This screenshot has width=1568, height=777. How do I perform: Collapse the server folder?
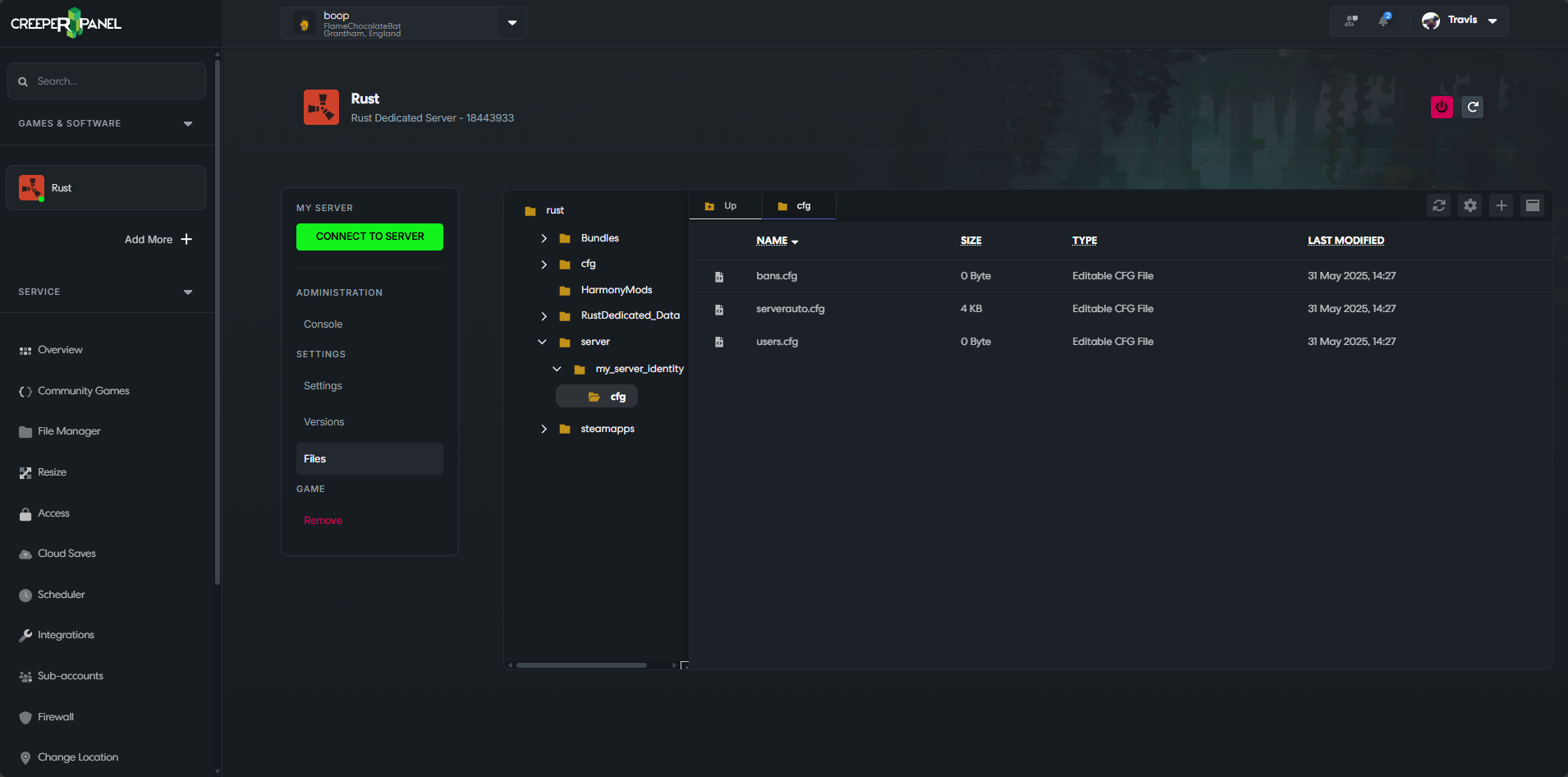(x=542, y=342)
